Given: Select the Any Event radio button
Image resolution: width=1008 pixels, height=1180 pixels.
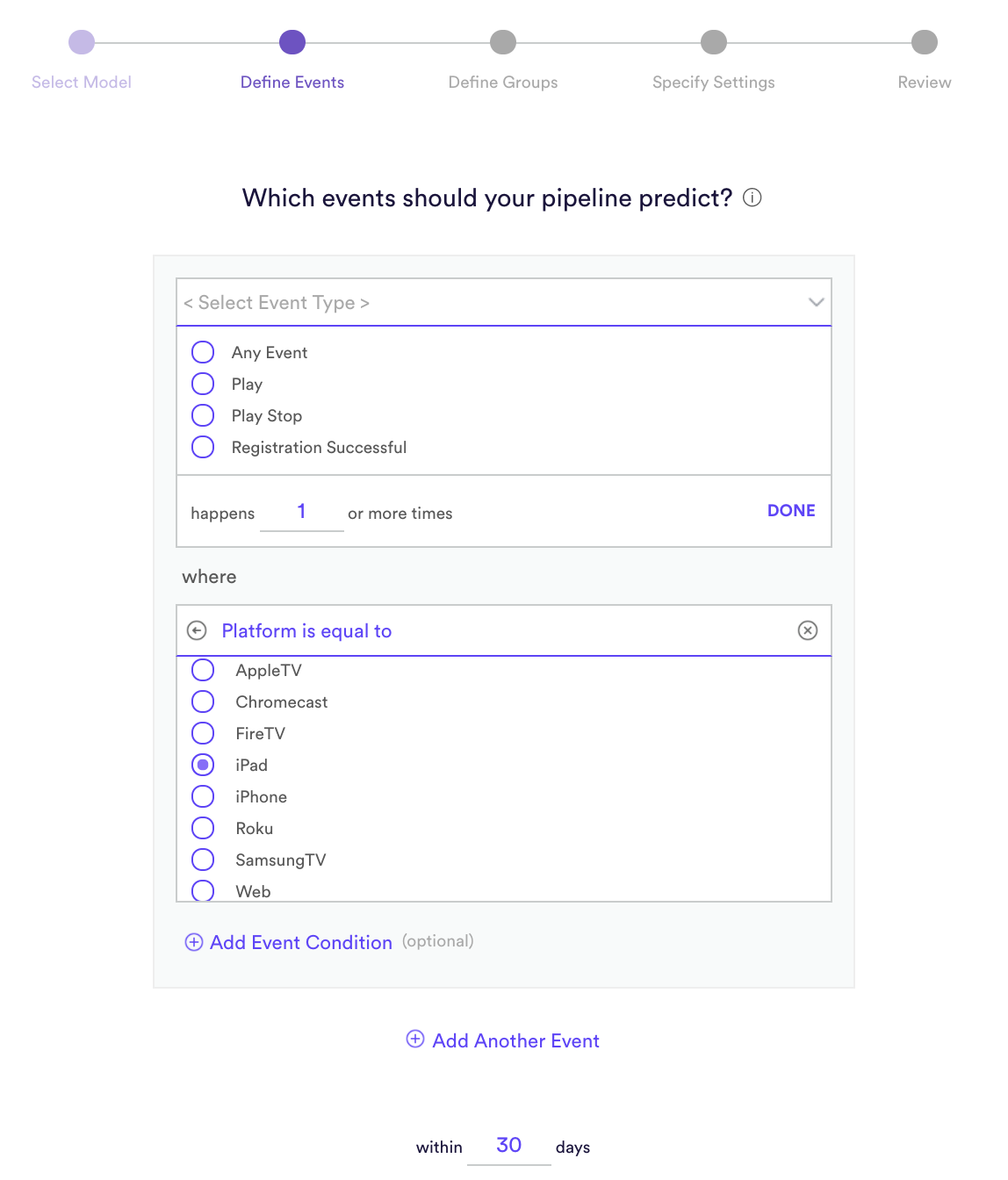Looking at the screenshot, I should (203, 352).
